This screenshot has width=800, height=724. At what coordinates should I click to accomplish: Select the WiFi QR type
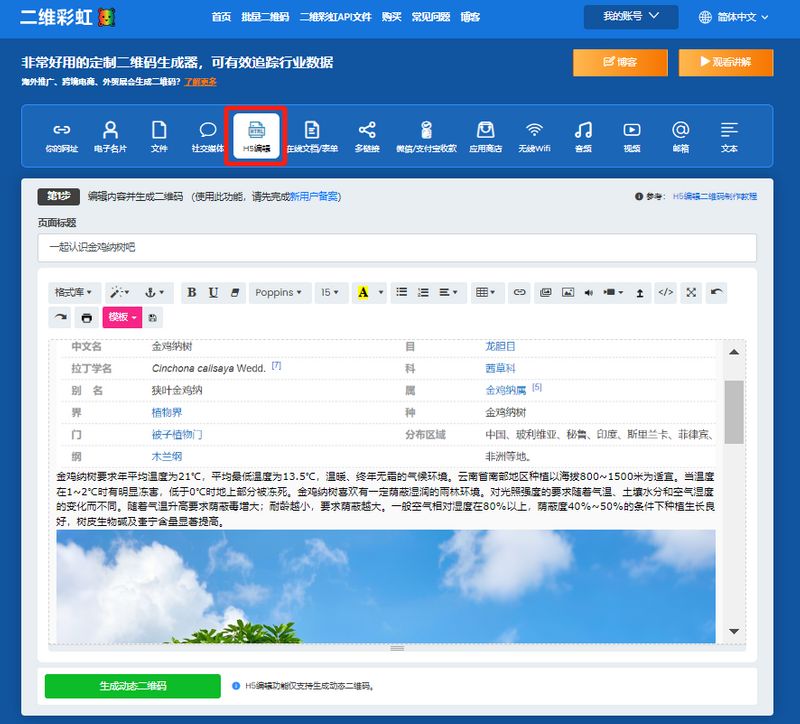tap(534, 137)
